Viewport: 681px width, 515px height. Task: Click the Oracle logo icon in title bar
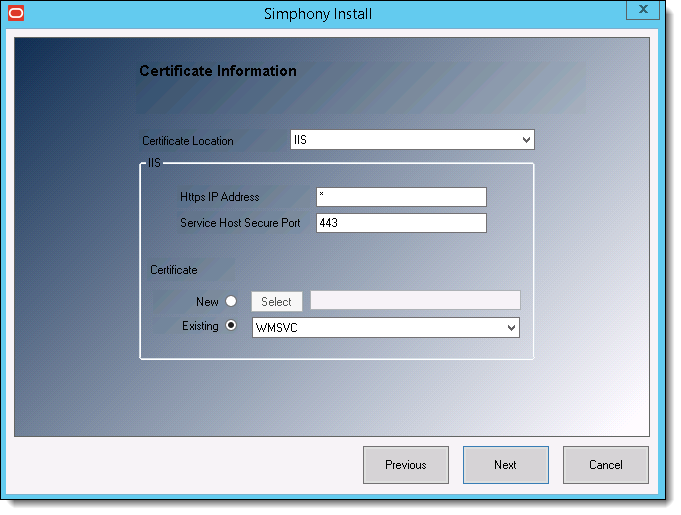[x=16, y=13]
